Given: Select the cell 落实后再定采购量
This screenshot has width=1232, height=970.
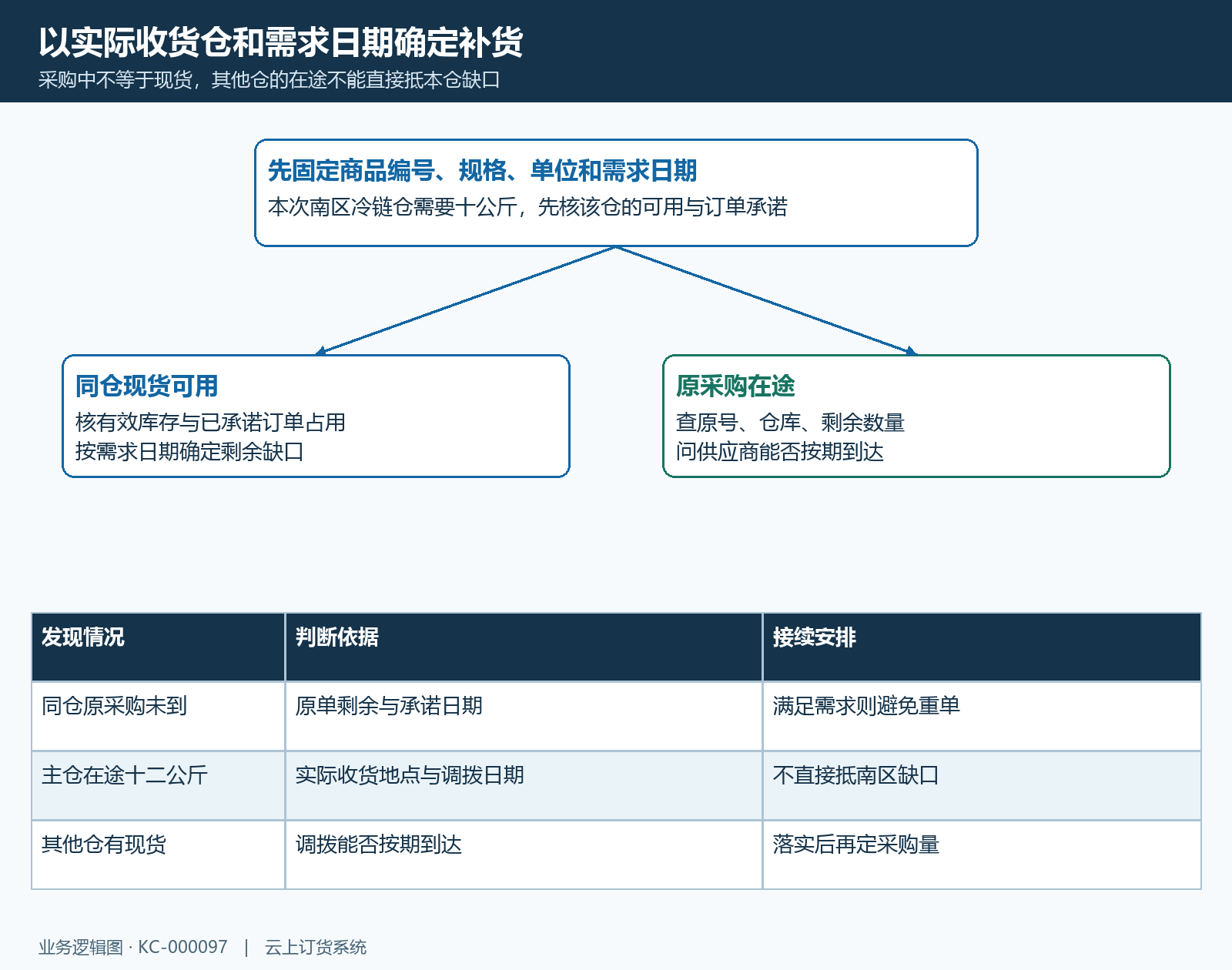Looking at the screenshot, I should (x=982, y=855).
